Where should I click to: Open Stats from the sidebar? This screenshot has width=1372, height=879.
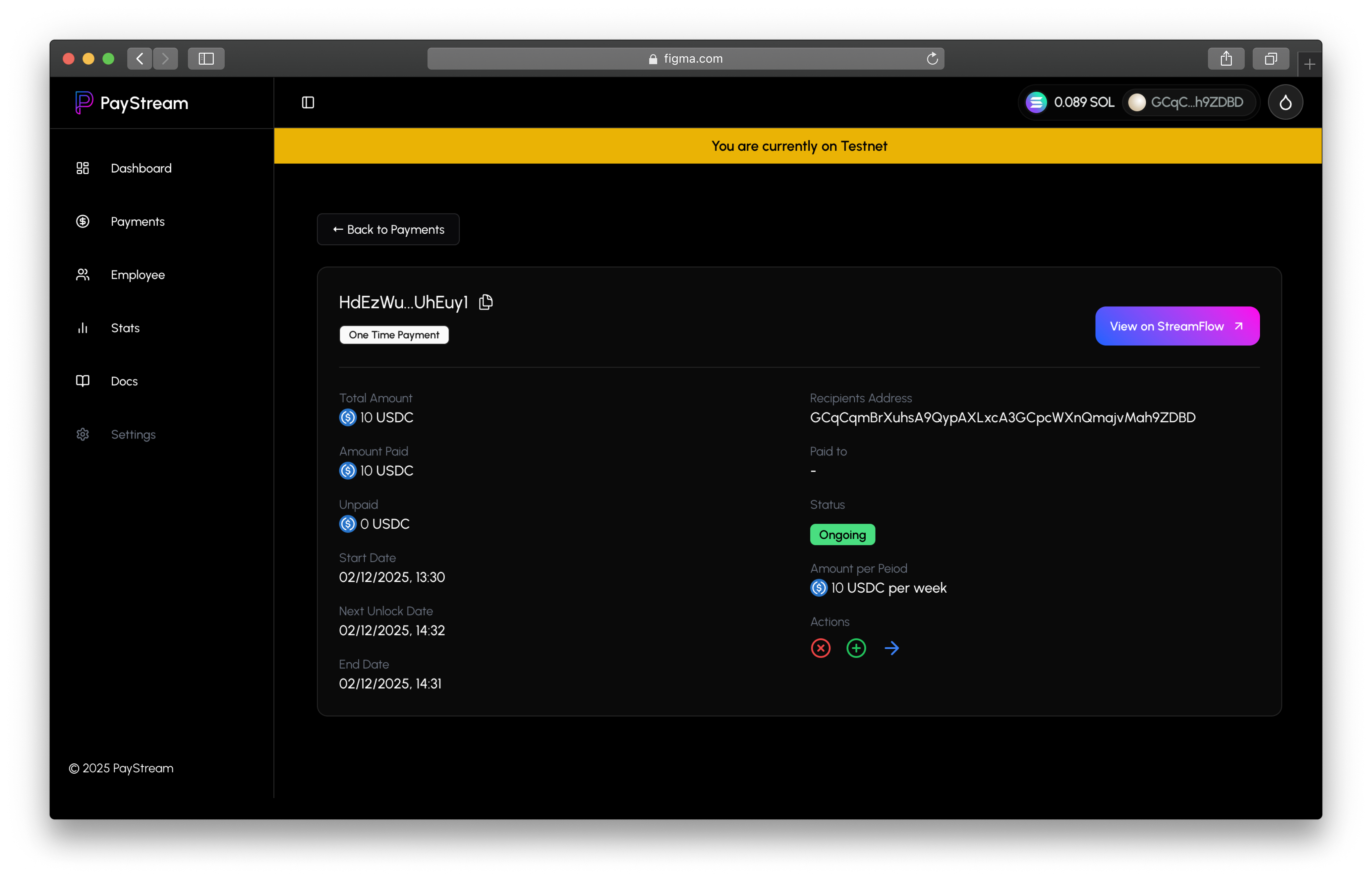[125, 327]
